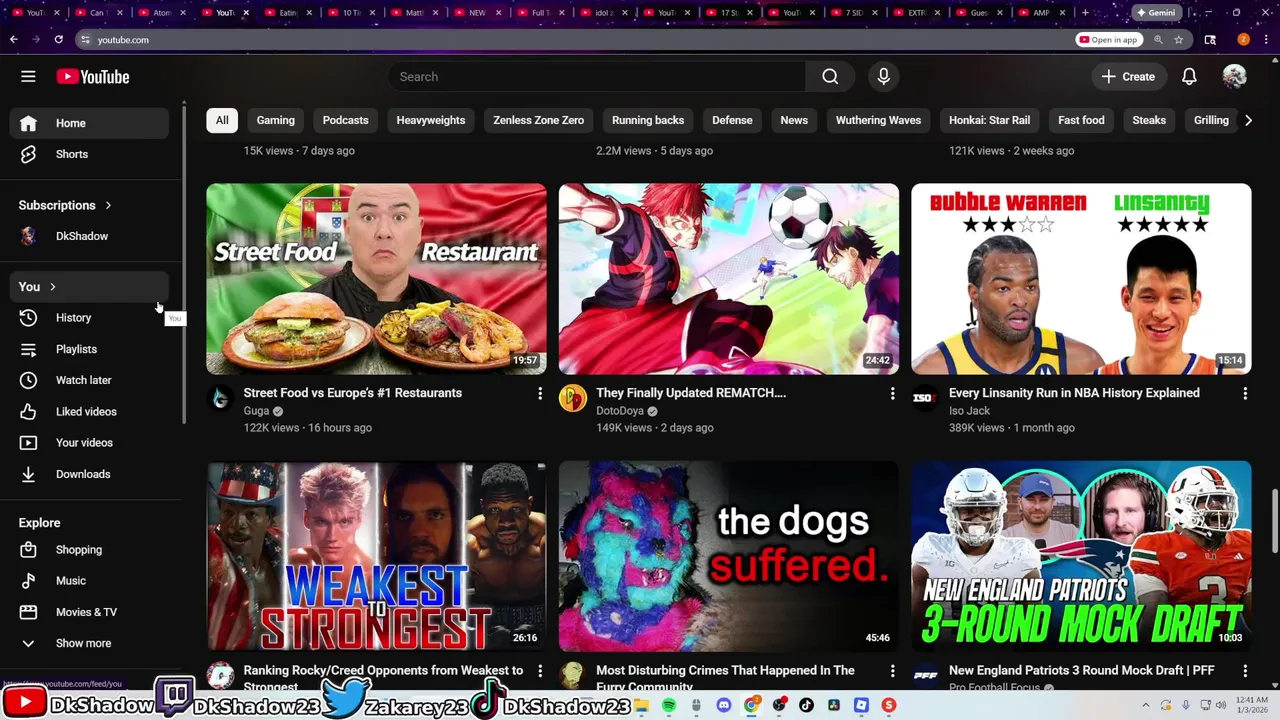
Task: Go back in browser
Action: [x=13, y=40]
